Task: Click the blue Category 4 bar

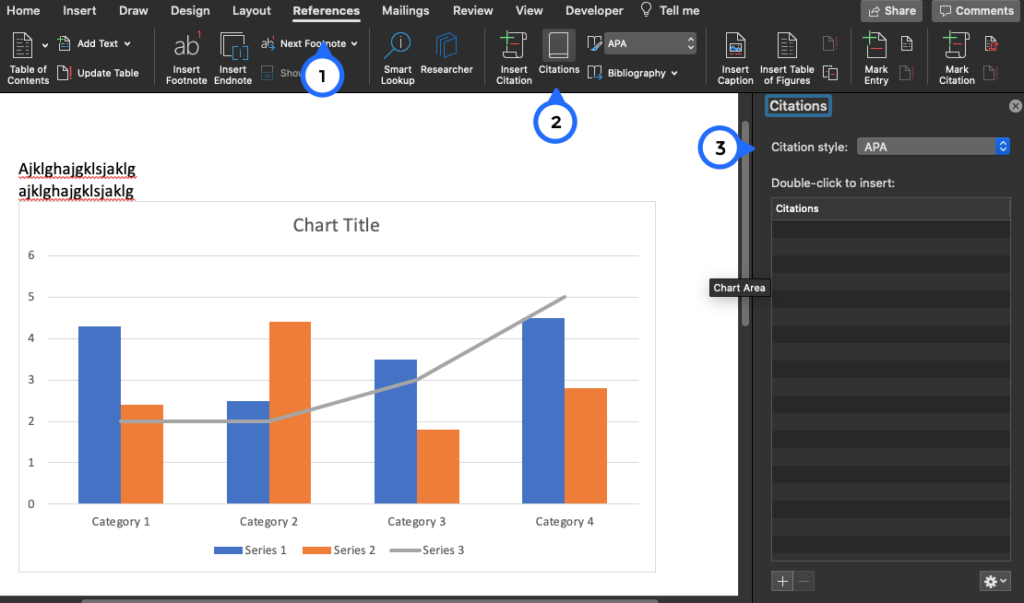Action: coord(543,411)
